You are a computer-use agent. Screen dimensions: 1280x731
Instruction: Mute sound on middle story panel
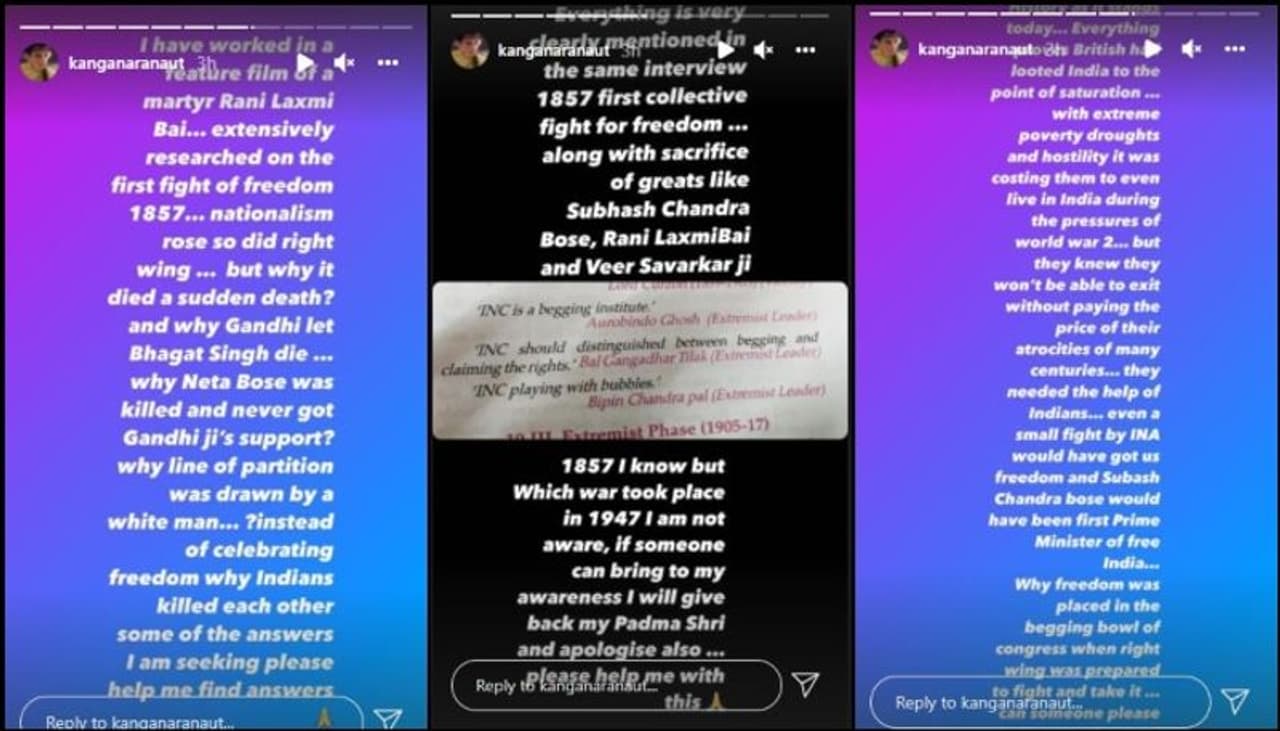pos(764,50)
